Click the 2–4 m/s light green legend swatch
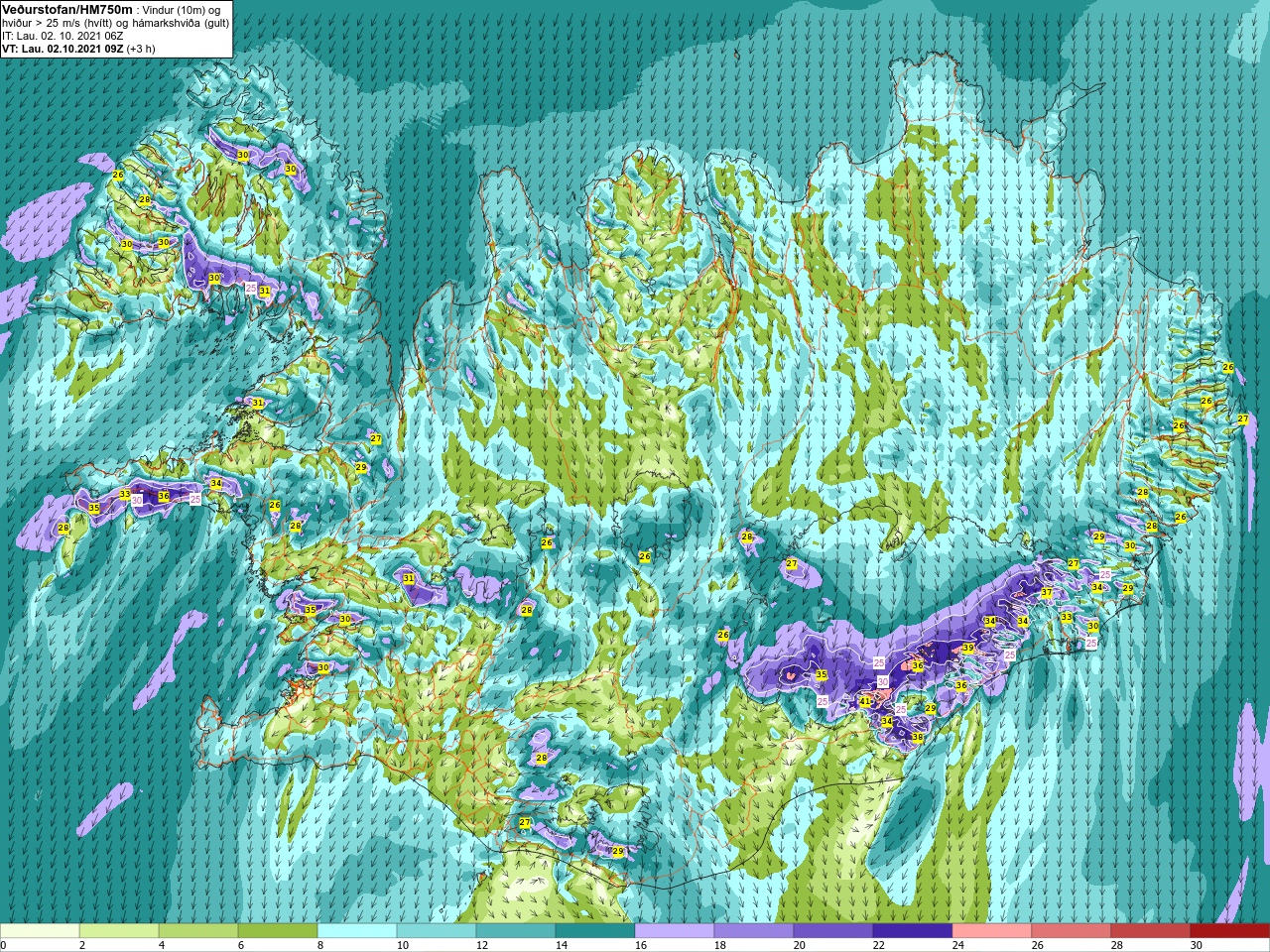1270x952 pixels. [x=119, y=930]
